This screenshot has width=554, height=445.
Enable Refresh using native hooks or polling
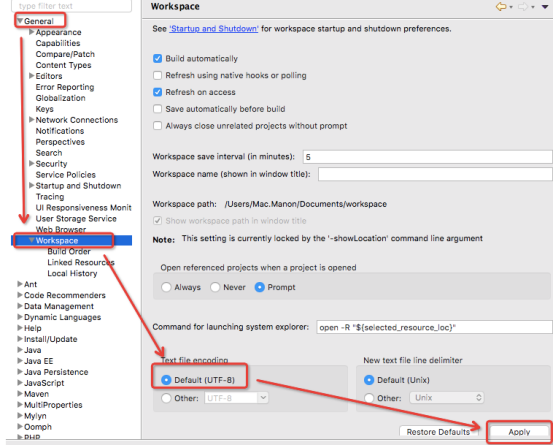[157, 75]
